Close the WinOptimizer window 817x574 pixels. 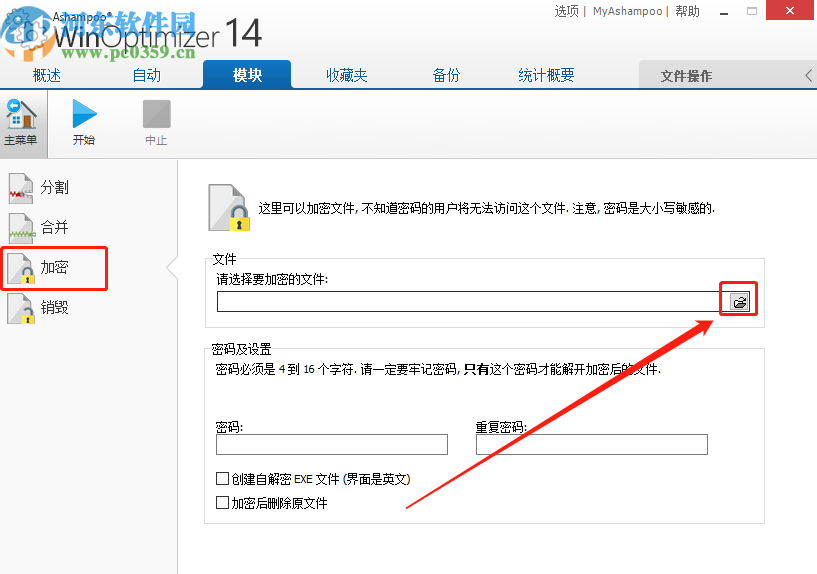[x=790, y=10]
